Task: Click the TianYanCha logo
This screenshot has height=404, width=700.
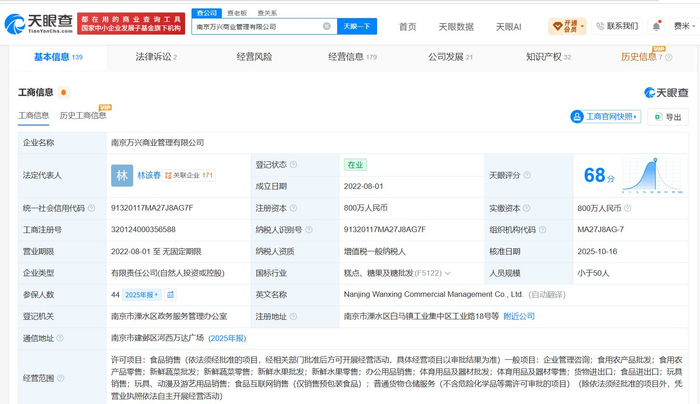Action: [x=39, y=24]
